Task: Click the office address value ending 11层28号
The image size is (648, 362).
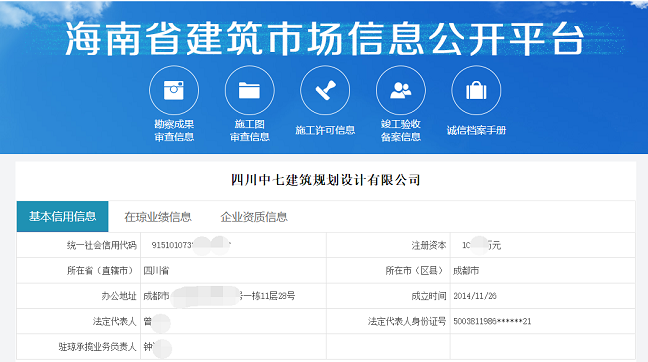Action: (x=219, y=296)
